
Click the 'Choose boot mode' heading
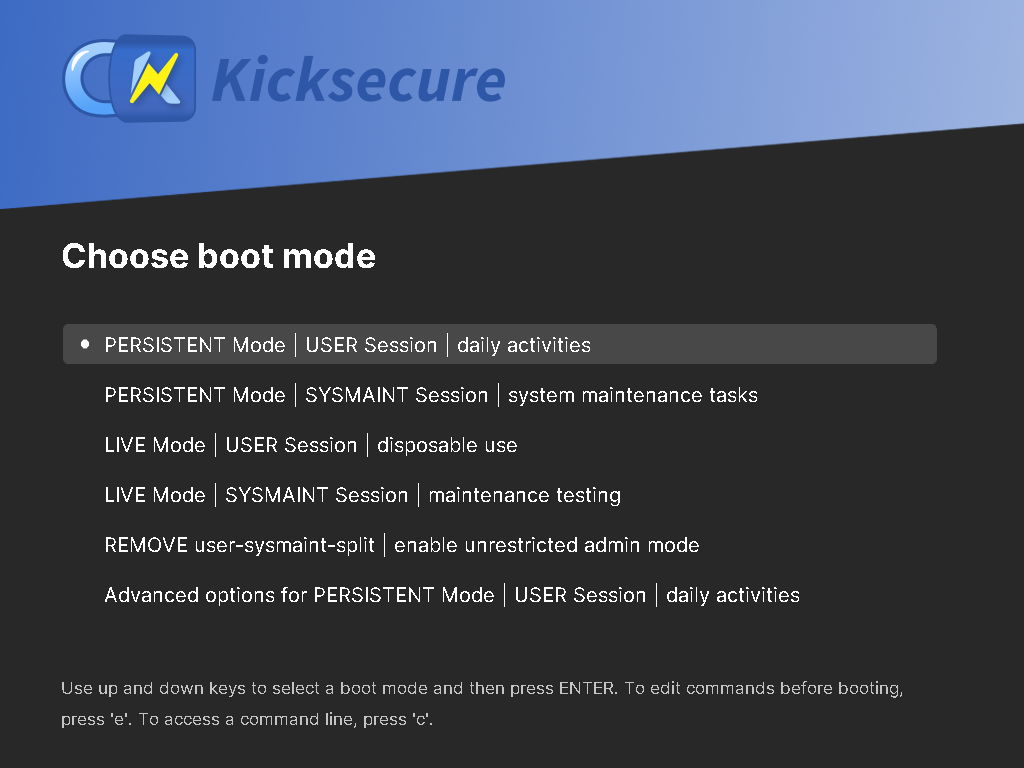[218, 256]
